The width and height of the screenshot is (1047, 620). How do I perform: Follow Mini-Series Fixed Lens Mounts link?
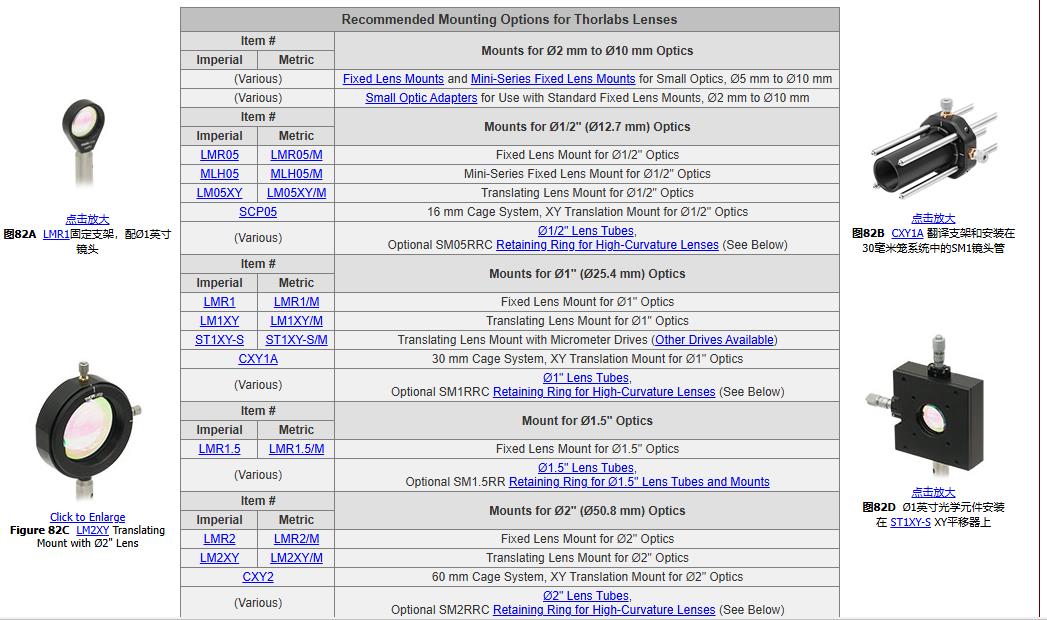pyautogui.click(x=553, y=79)
